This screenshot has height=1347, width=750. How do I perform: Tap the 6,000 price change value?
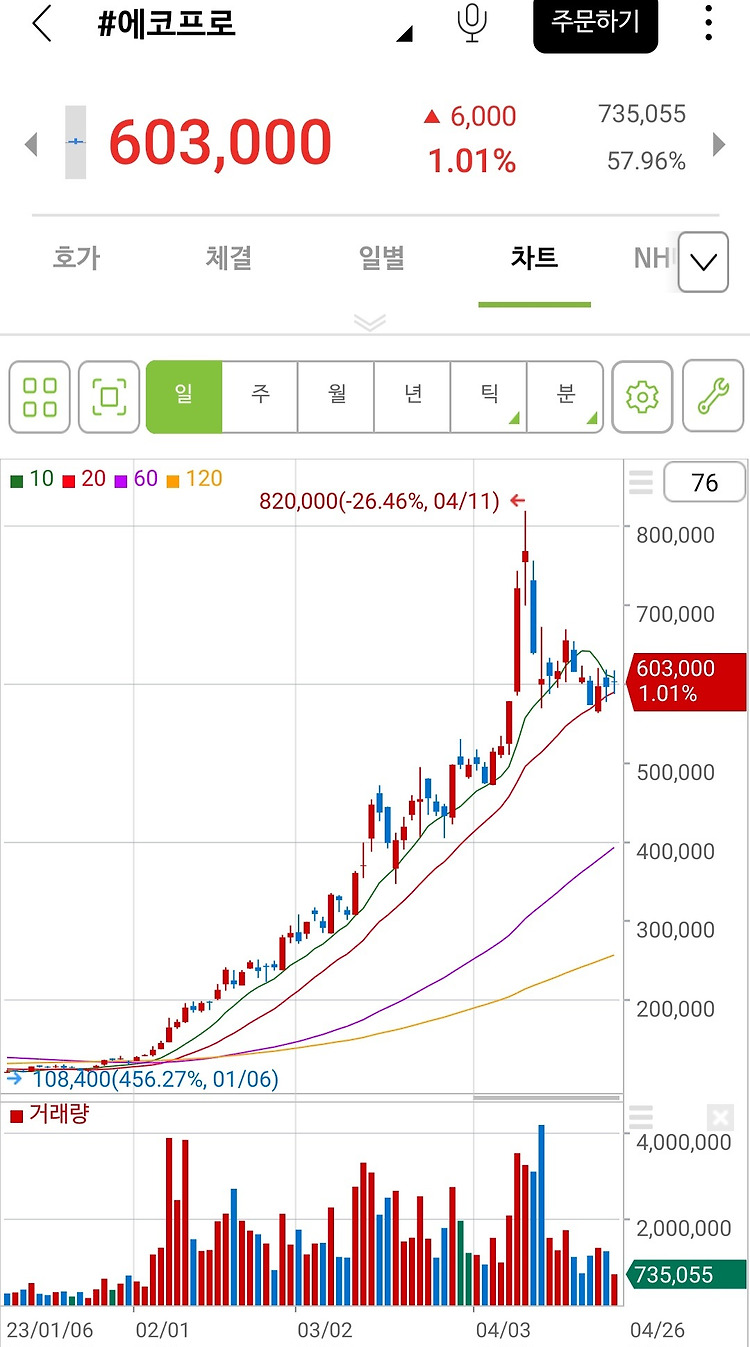[x=483, y=116]
